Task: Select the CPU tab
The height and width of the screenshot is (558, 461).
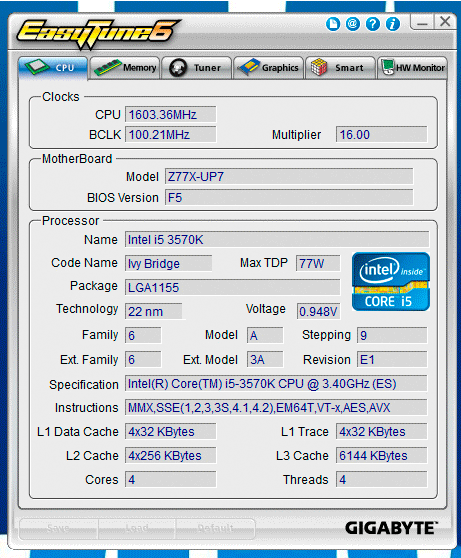Action: pos(53,68)
